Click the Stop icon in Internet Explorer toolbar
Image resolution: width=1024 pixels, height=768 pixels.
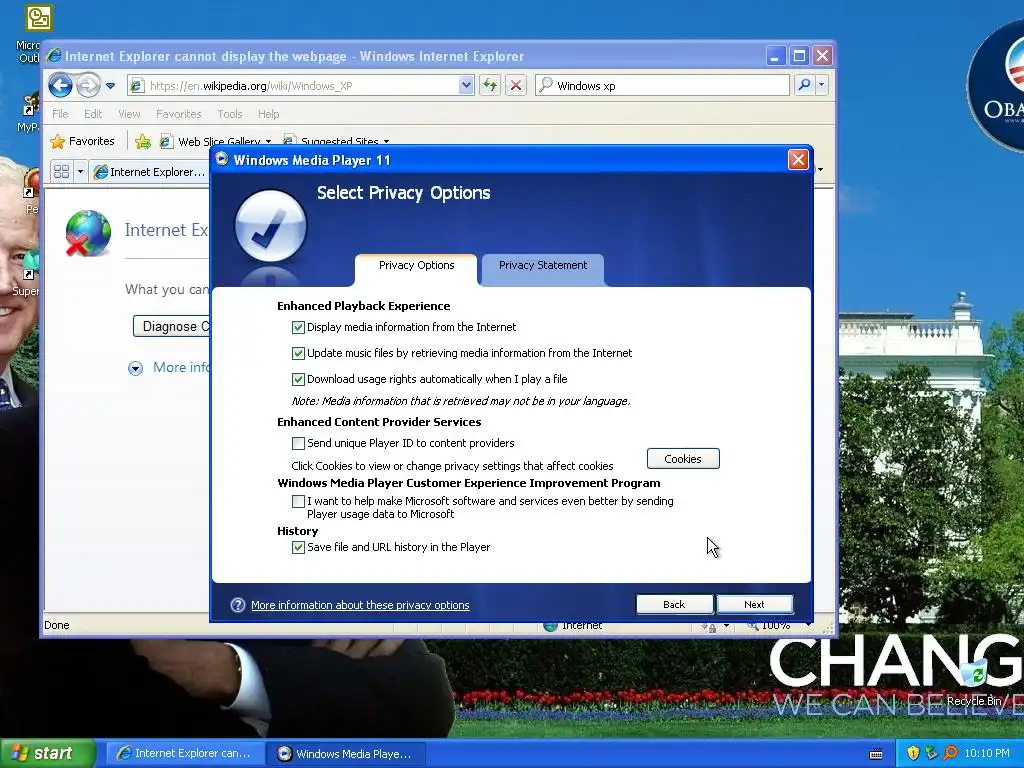click(516, 85)
